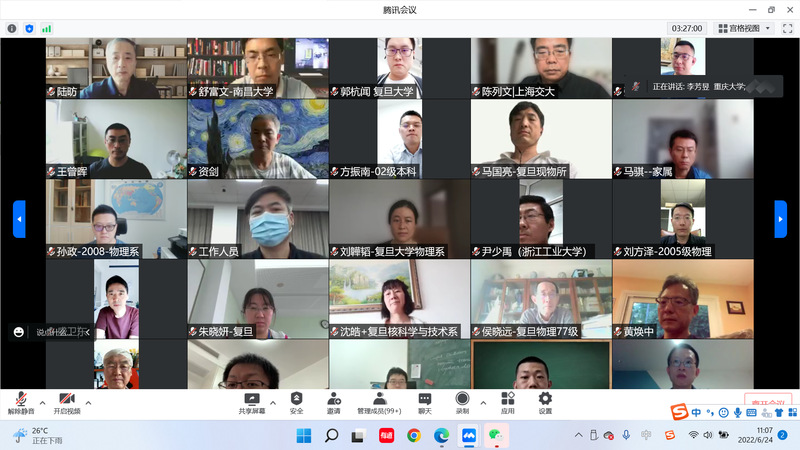Go to next page of participants
This screenshot has height=450, width=800.
(780, 219)
